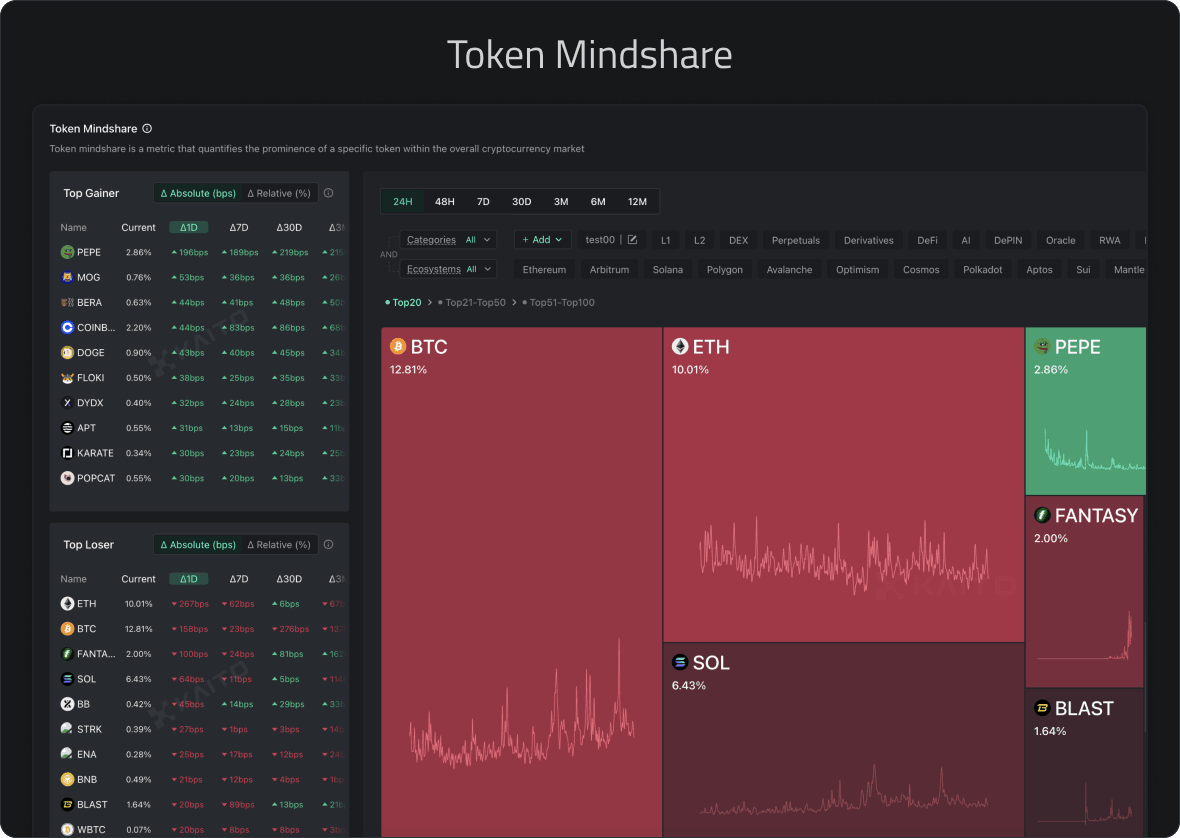Click the FLOKI token icon
Viewport: 1180px width, 838px height.
pyautogui.click(x=67, y=378)
